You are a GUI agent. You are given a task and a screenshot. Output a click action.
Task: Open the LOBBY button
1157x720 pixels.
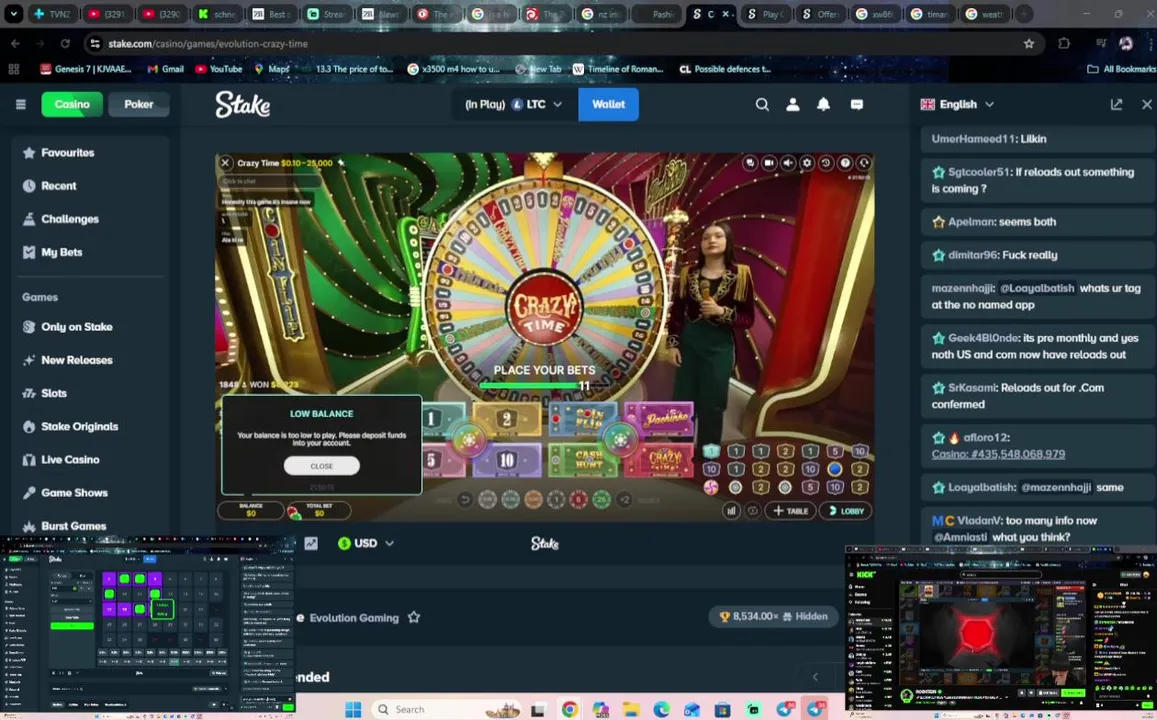(x=846, y=510)
